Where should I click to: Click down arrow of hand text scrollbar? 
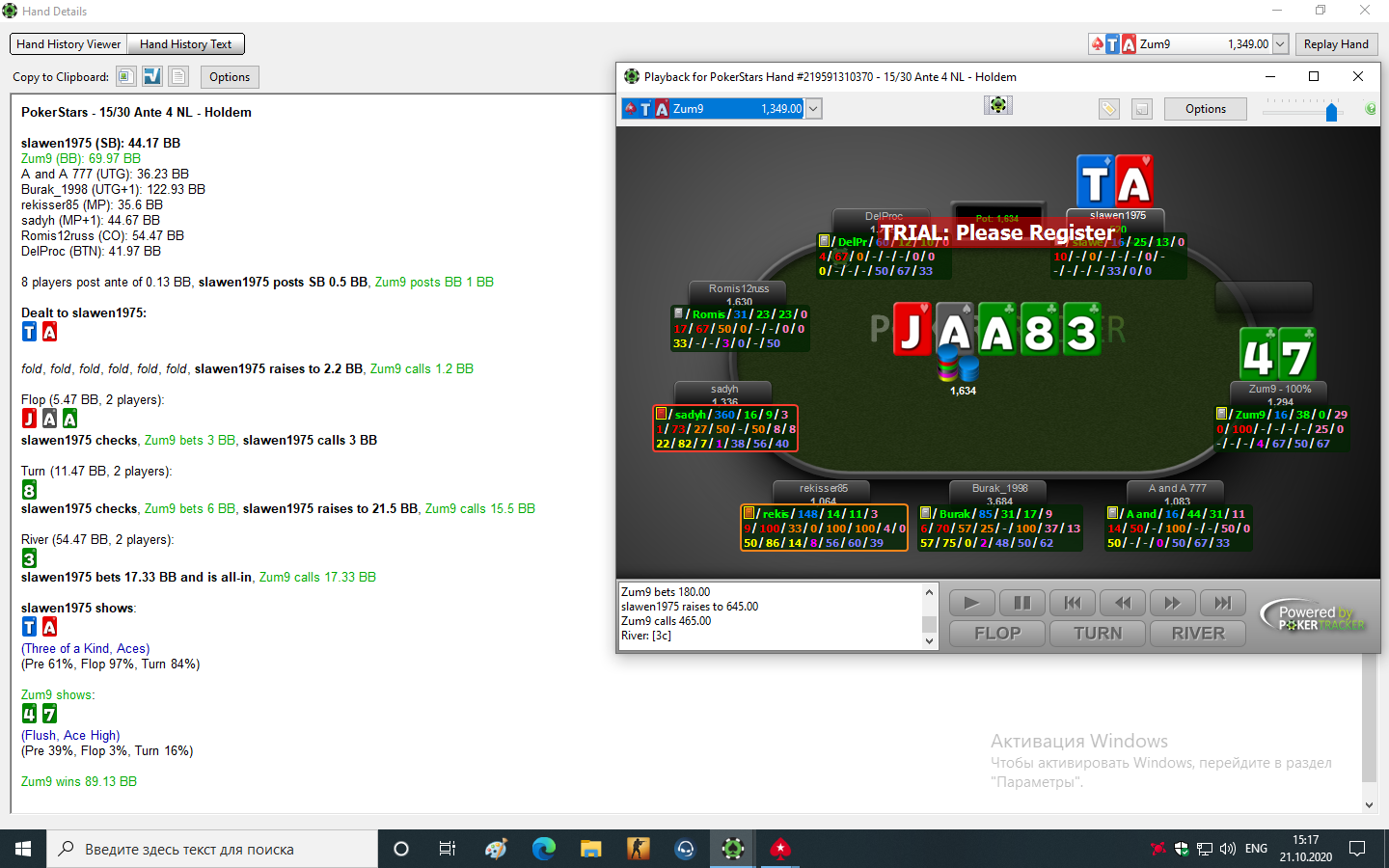click(1369, 804)
